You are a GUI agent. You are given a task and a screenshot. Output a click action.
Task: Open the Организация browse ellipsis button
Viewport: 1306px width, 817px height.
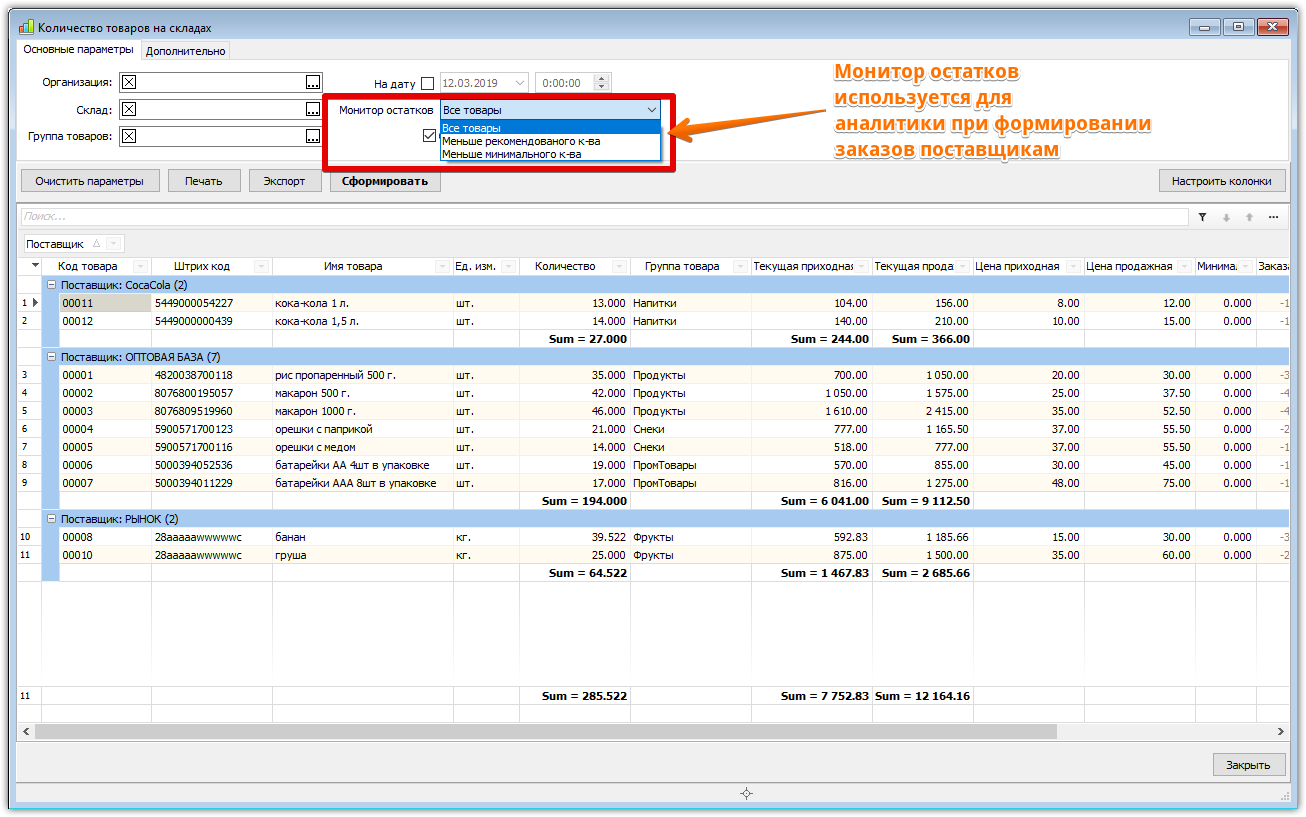click(x=313, y=83)
